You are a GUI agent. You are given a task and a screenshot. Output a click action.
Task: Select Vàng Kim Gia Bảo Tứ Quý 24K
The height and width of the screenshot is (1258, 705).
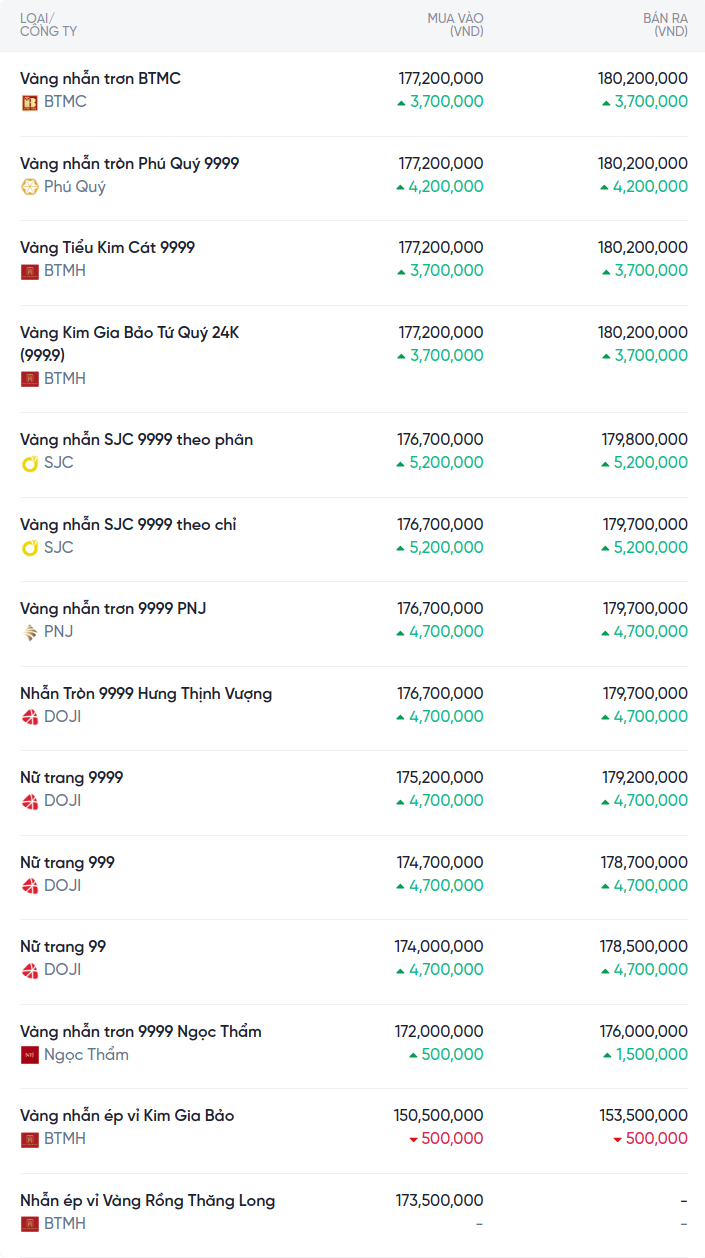click(x=129, y=333)
